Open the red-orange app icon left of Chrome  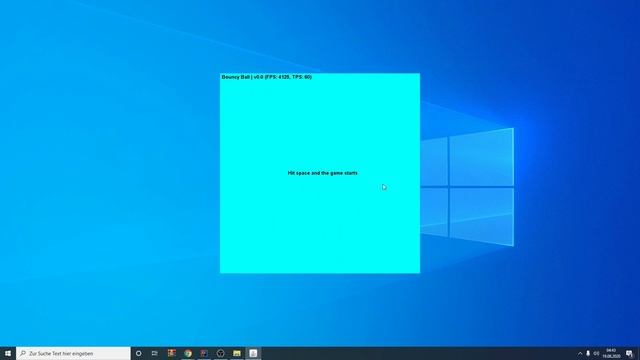click(171, 353)
